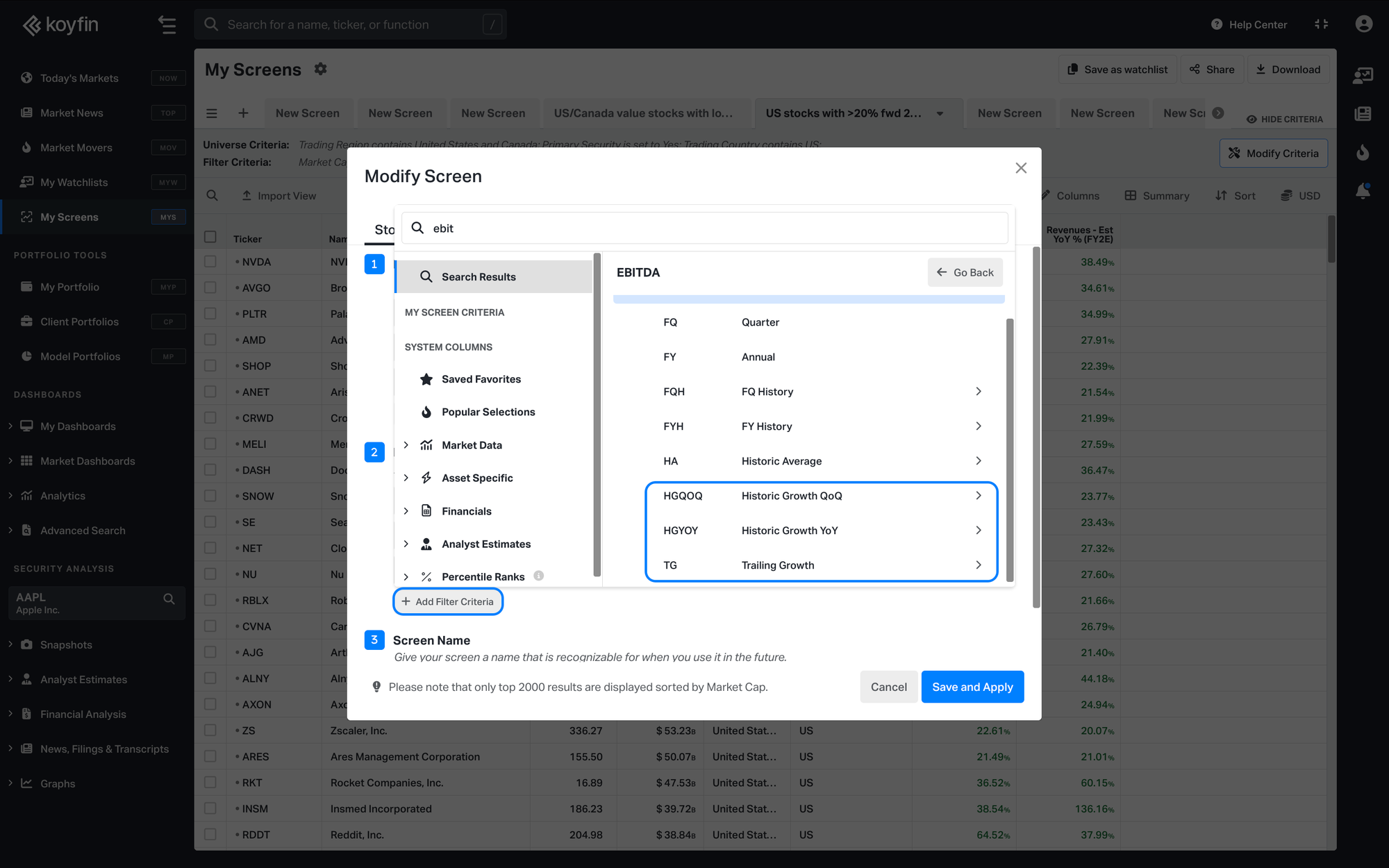This screenshot has width=1389, height=868.
Task: Switch to US/Canada value stocks tab
Action: point(643,113)
